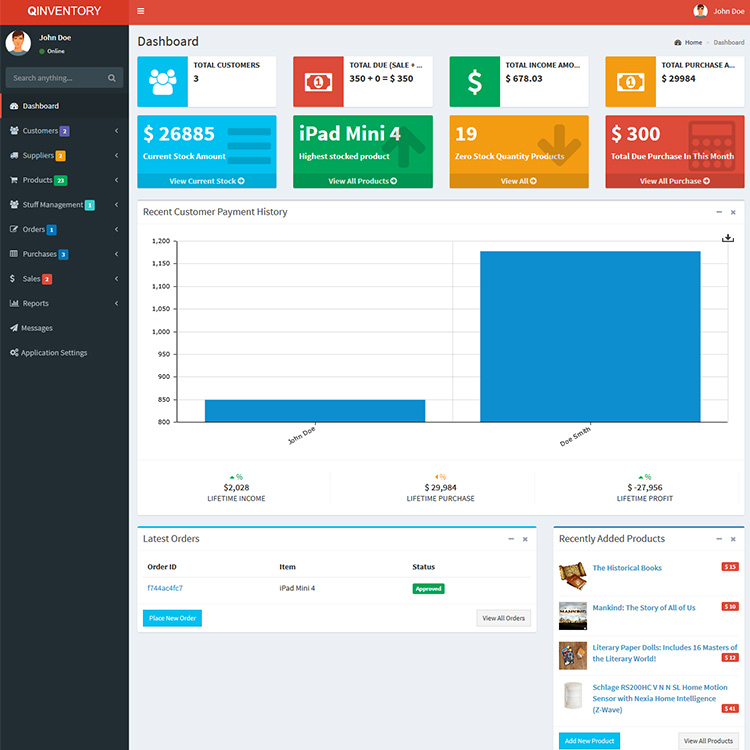Expand the Stuff Management menu chevron

pyautogui.click(x=116, y=205)
